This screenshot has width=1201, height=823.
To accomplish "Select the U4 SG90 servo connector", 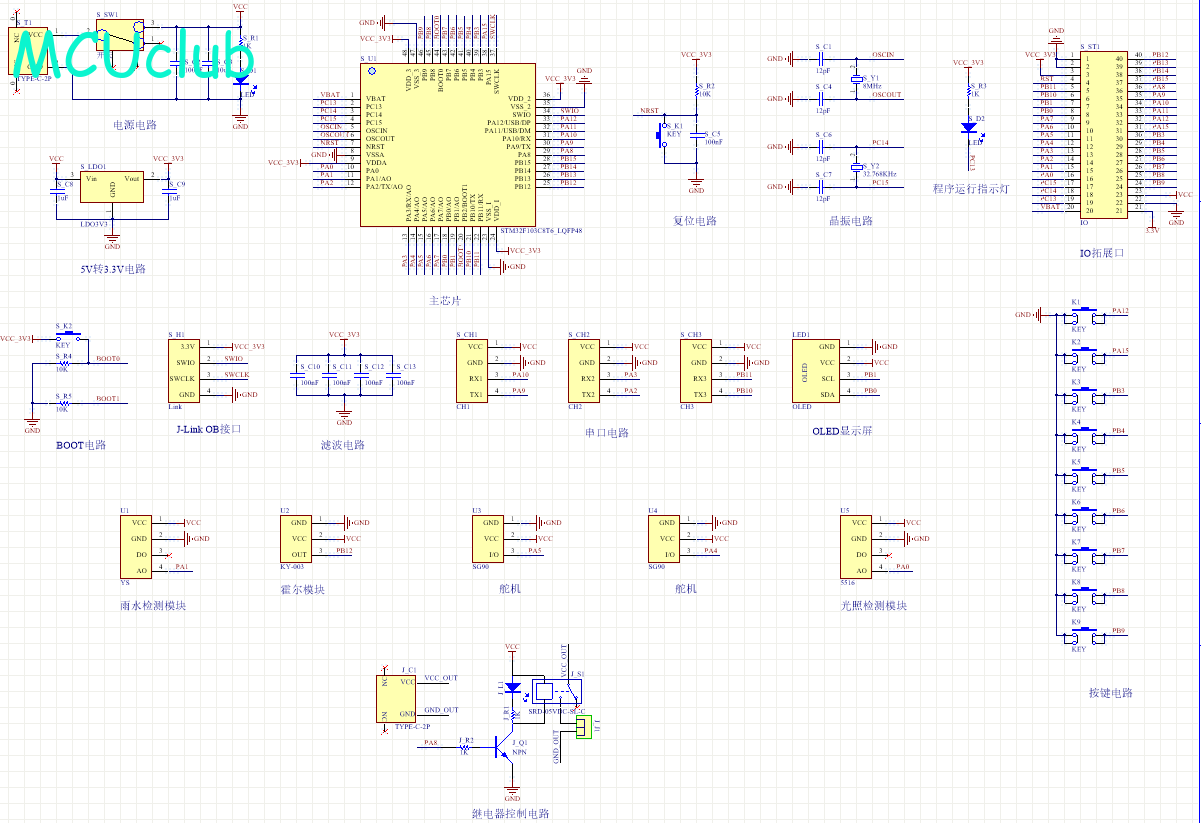I will (665, 538).
